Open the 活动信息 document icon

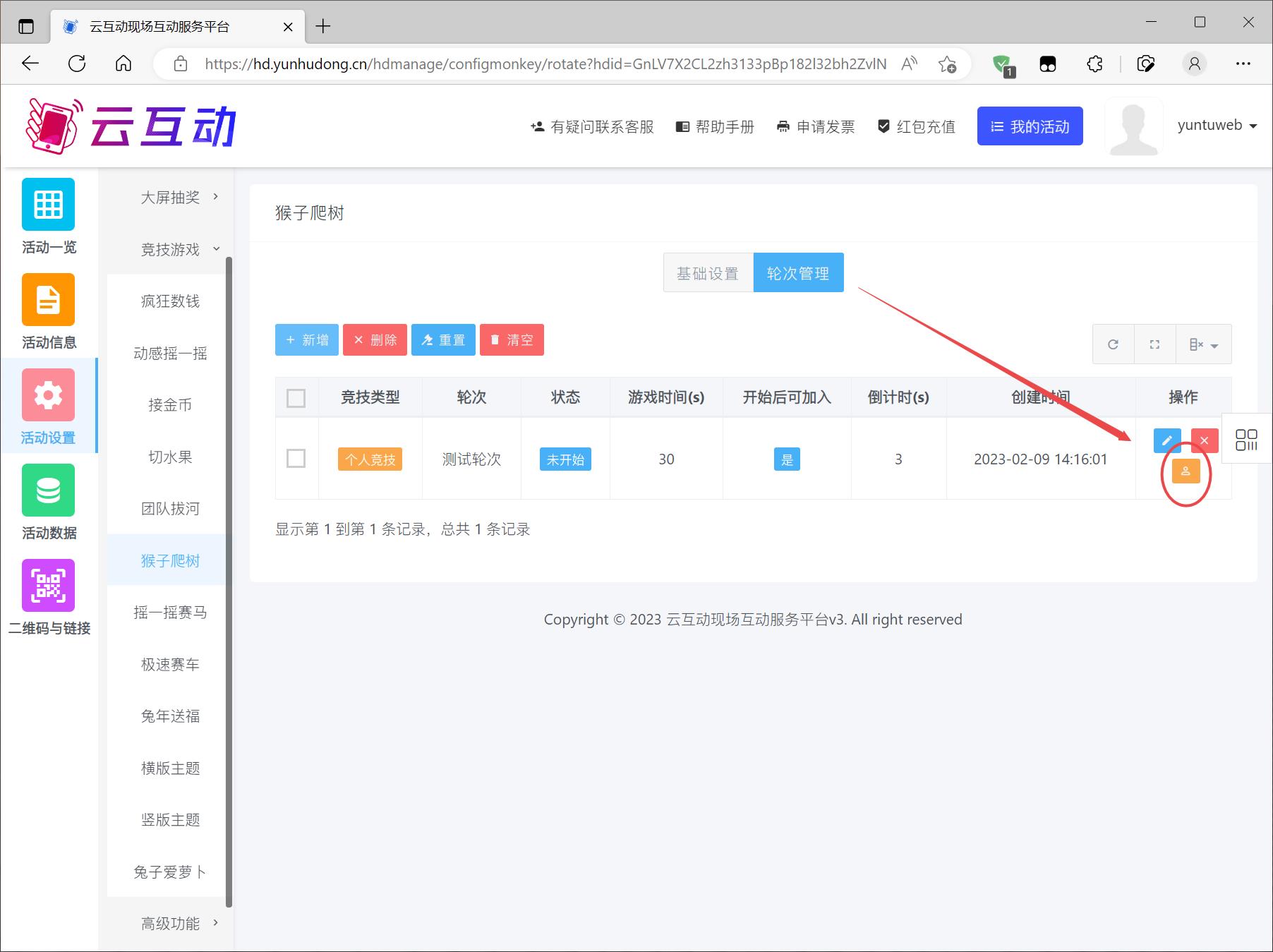48,299
